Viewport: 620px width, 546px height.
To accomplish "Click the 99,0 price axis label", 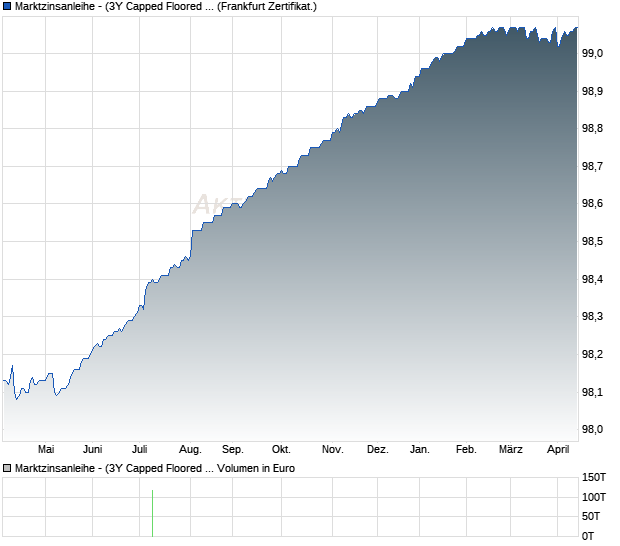I will (593, 53).
